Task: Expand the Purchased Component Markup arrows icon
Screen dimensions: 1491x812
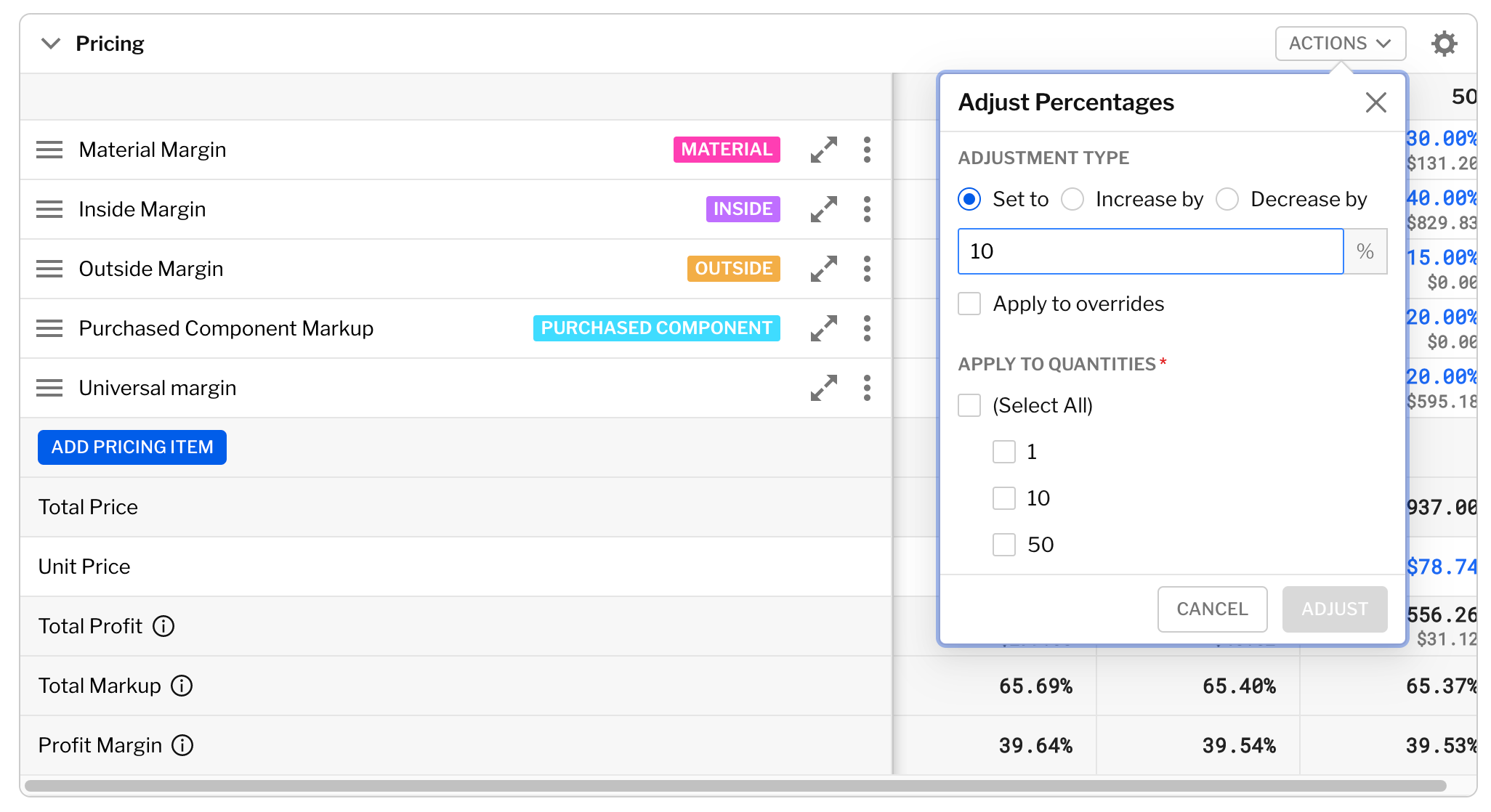Action: [x=823, y=328]
